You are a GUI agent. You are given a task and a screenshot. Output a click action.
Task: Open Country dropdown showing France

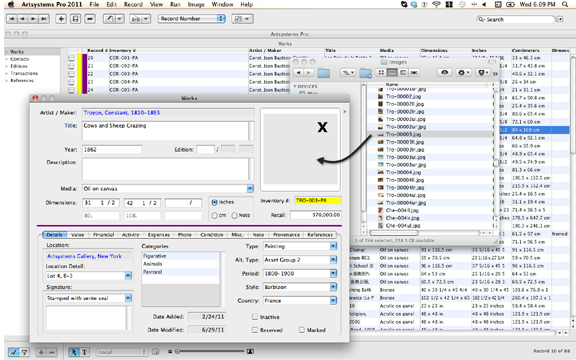333,300
